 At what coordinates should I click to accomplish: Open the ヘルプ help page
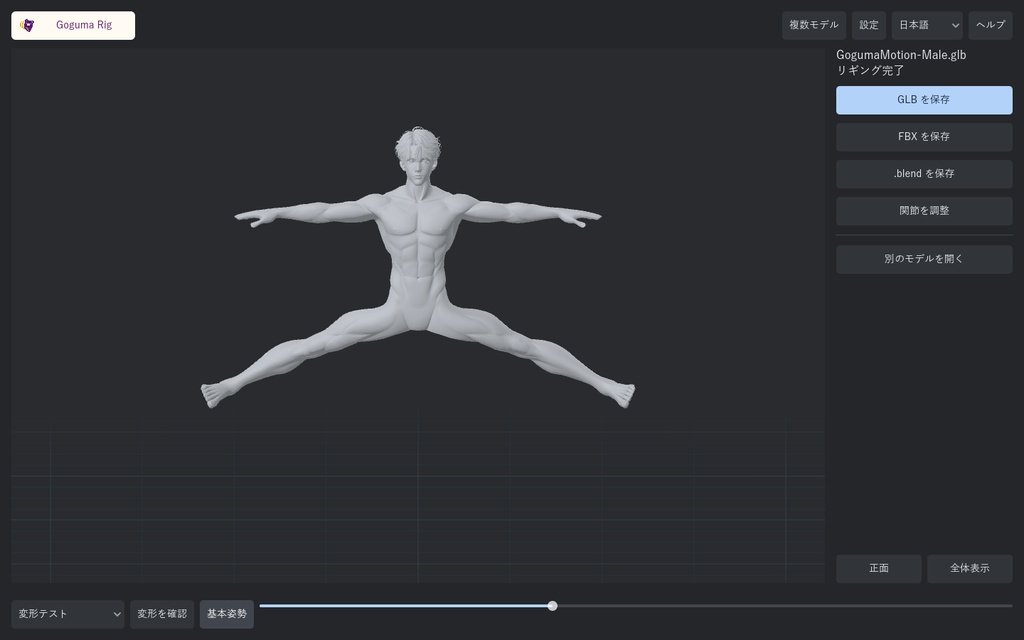990,25
